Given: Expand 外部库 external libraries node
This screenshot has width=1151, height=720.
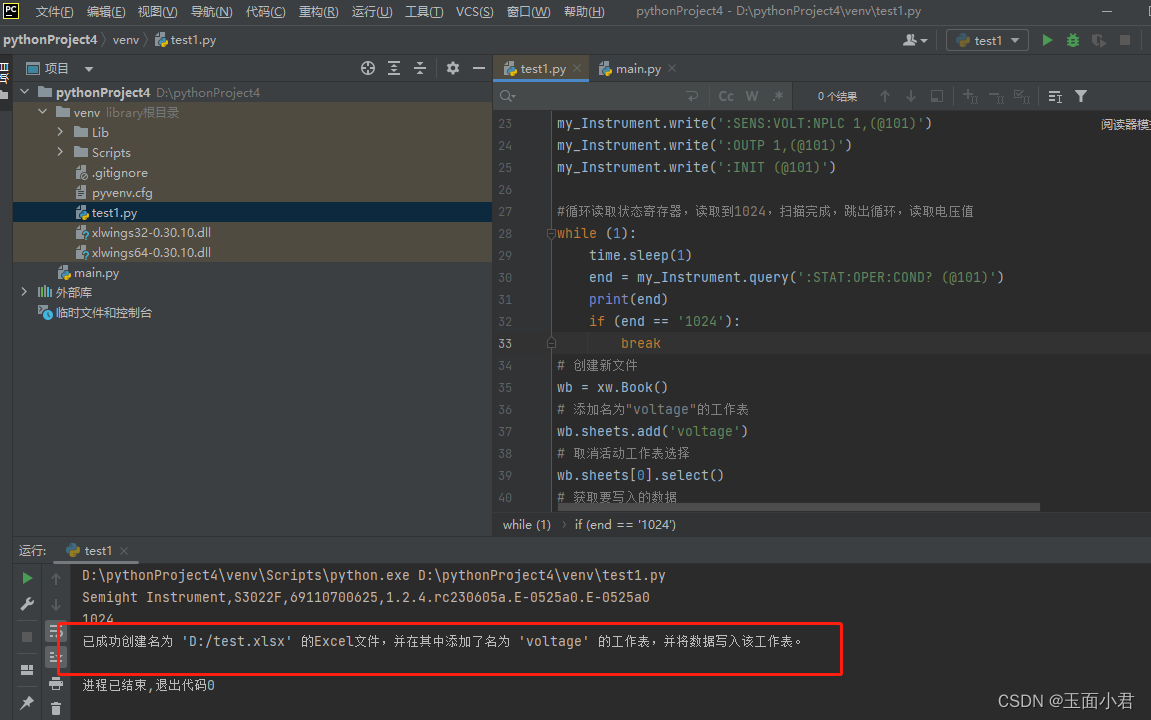Looking at the screenshot, I should coord(24,292).
